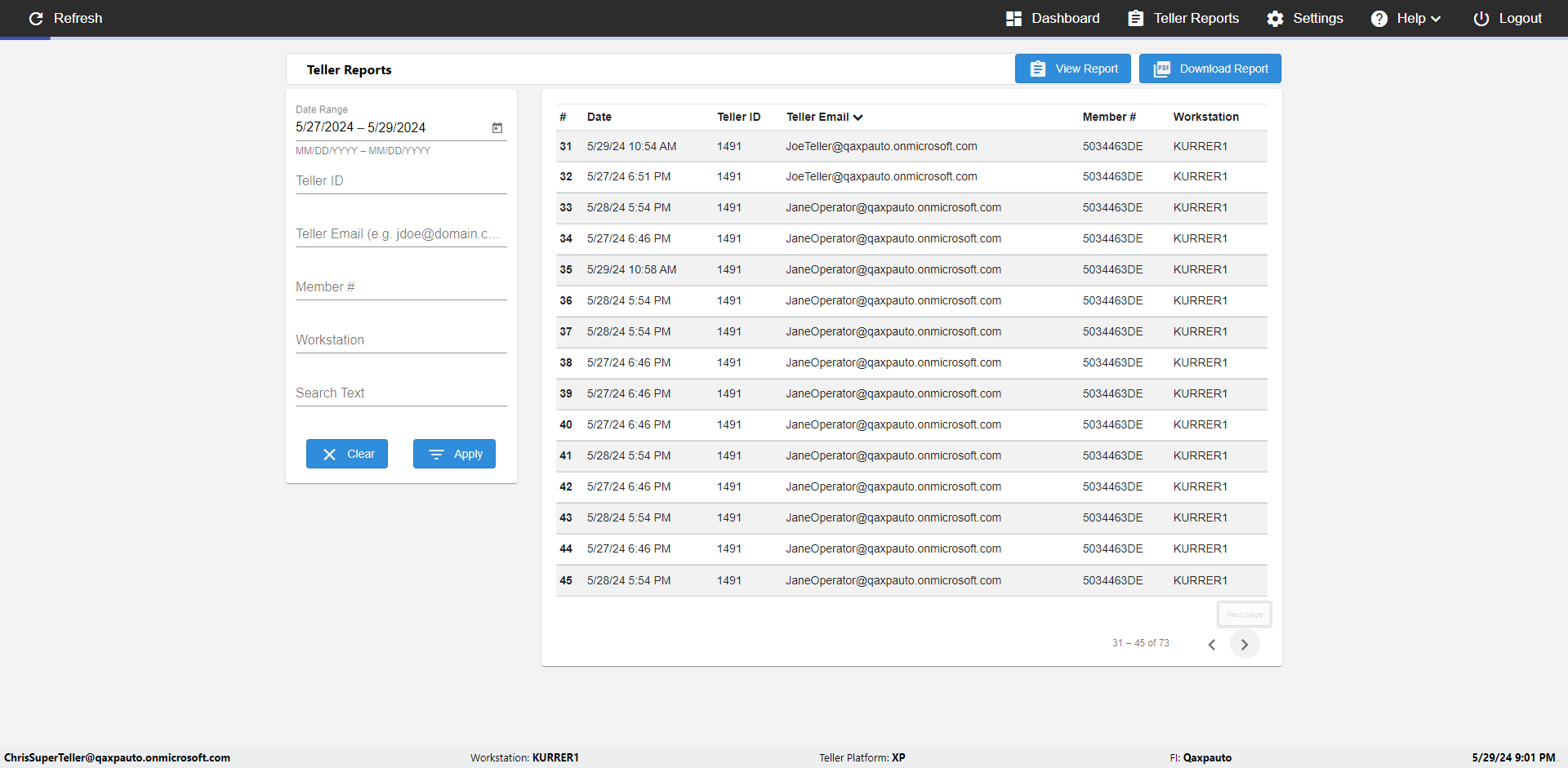Go to next page with right chevron
Viewport: 1568px width, 768px height.
1245,644
